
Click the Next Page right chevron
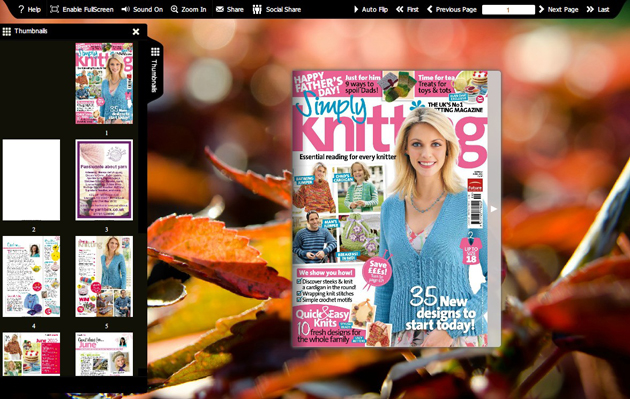[541, 9]
